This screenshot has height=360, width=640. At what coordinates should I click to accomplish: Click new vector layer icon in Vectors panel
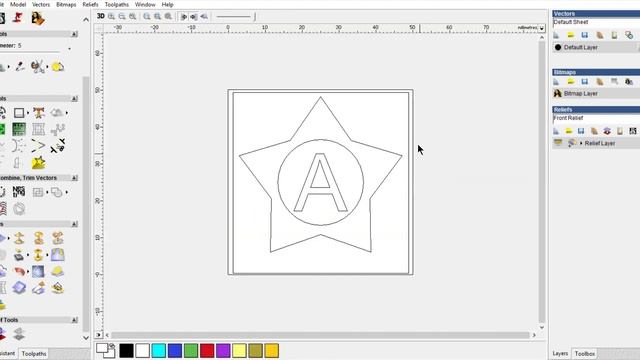coord(556,36)
